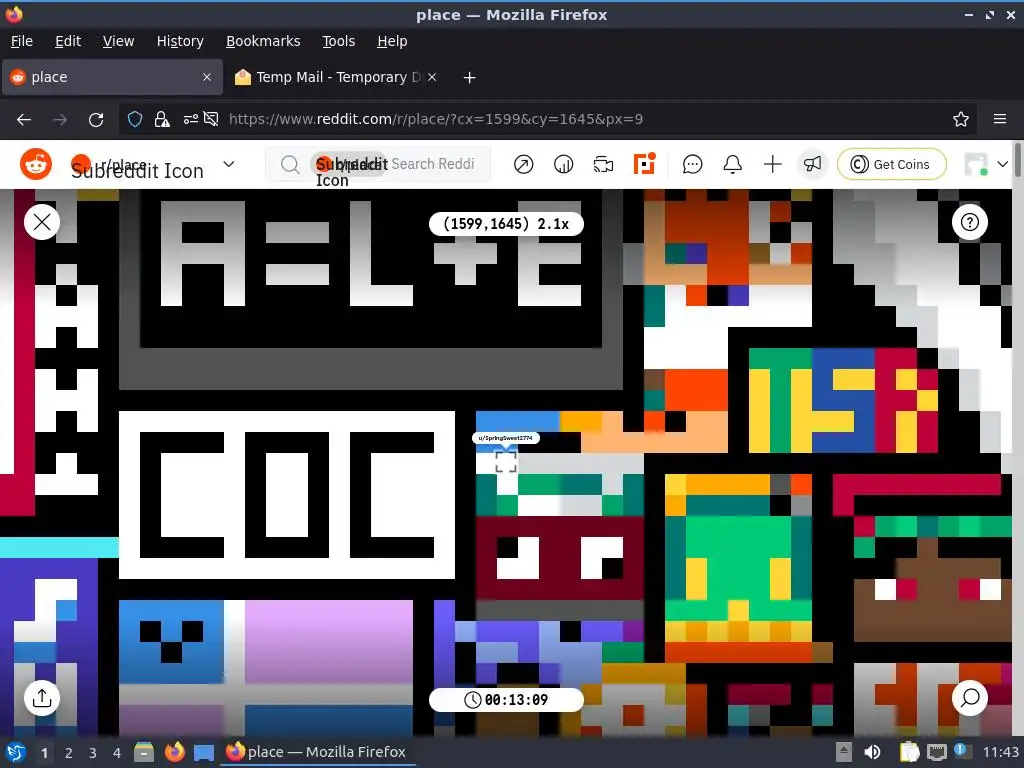Open the orange r/place icon in header
The height and width of the screenshot is (768, 1024).
644,164
